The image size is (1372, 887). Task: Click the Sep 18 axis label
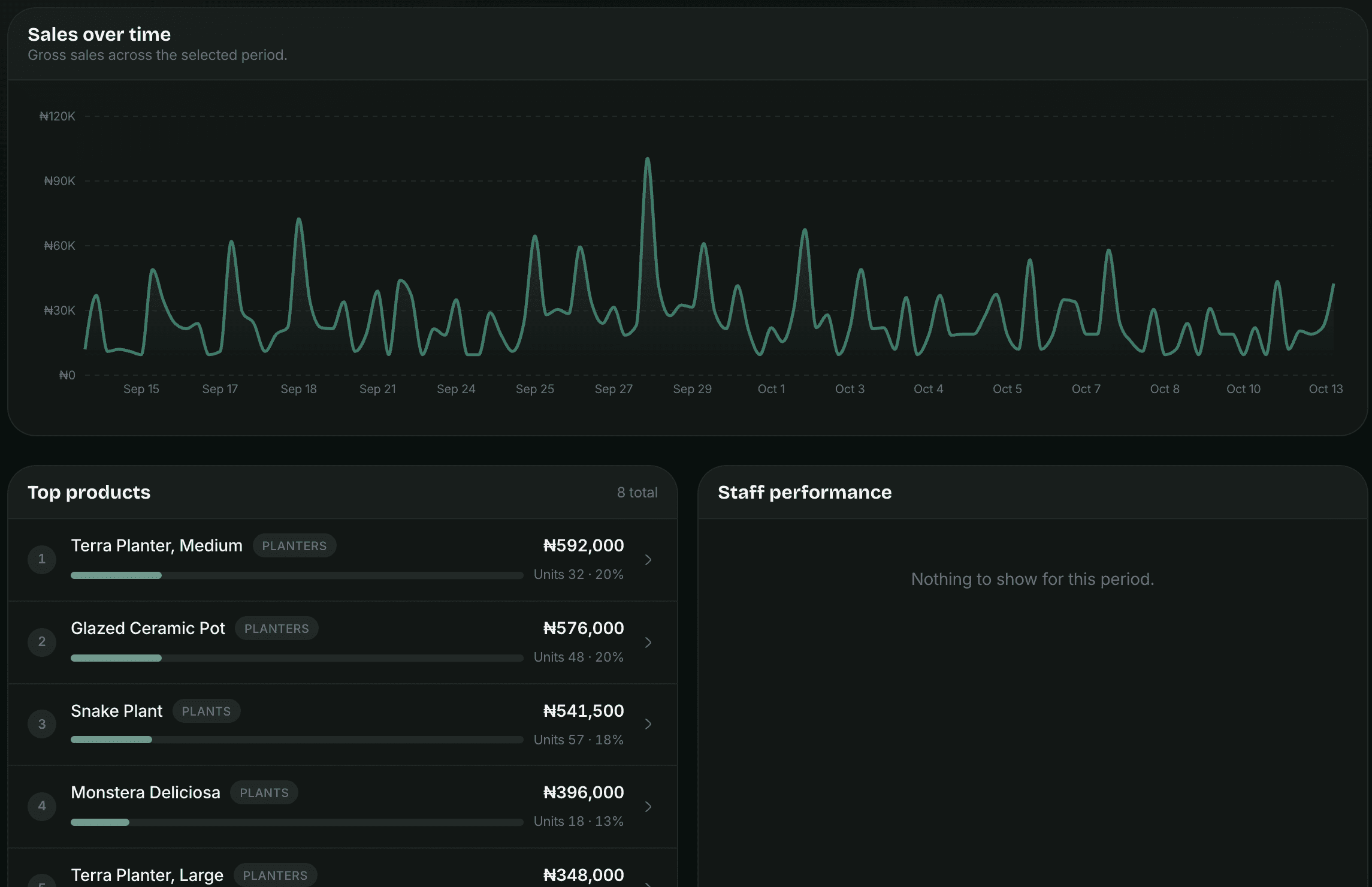[x=299, y=389]
